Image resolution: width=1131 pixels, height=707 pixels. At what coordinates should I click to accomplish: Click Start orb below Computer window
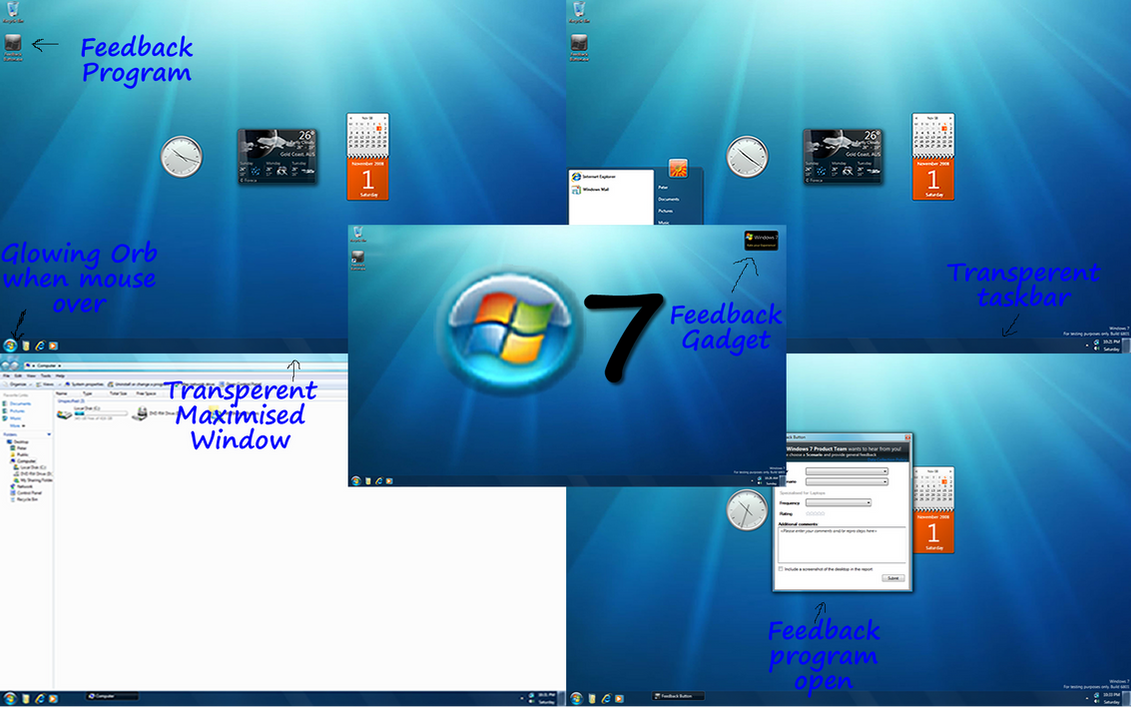(10, 698)
